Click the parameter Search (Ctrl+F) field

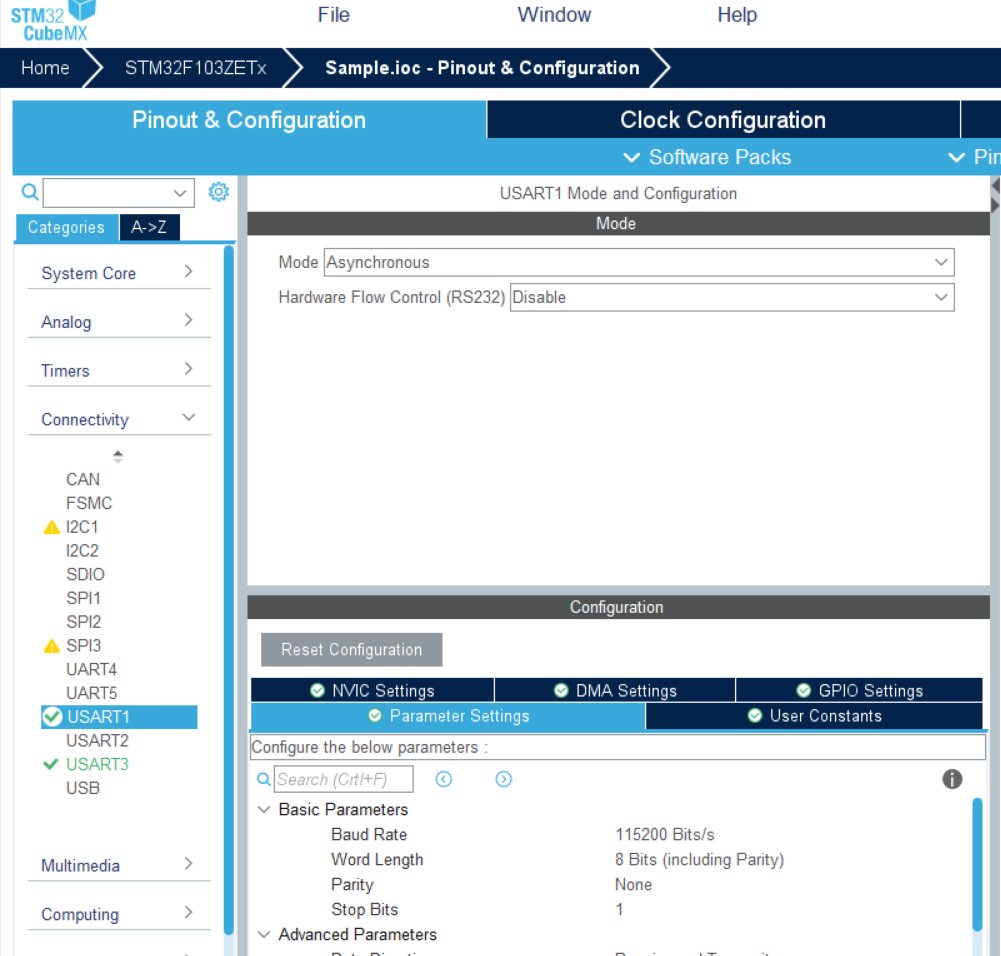[343, 779]
